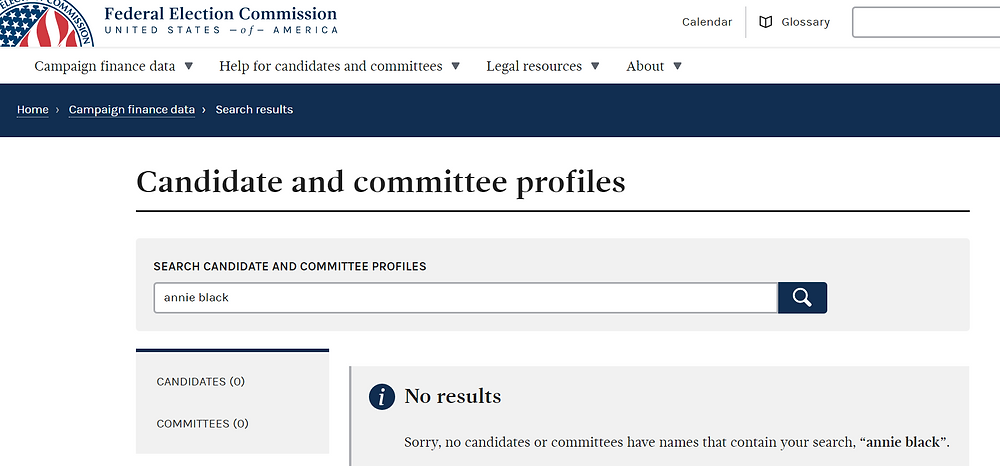Image resolution: width=1000 pixels, height=466 pixels.
Task: Go to the Calendar link
Action: (707, 22)
